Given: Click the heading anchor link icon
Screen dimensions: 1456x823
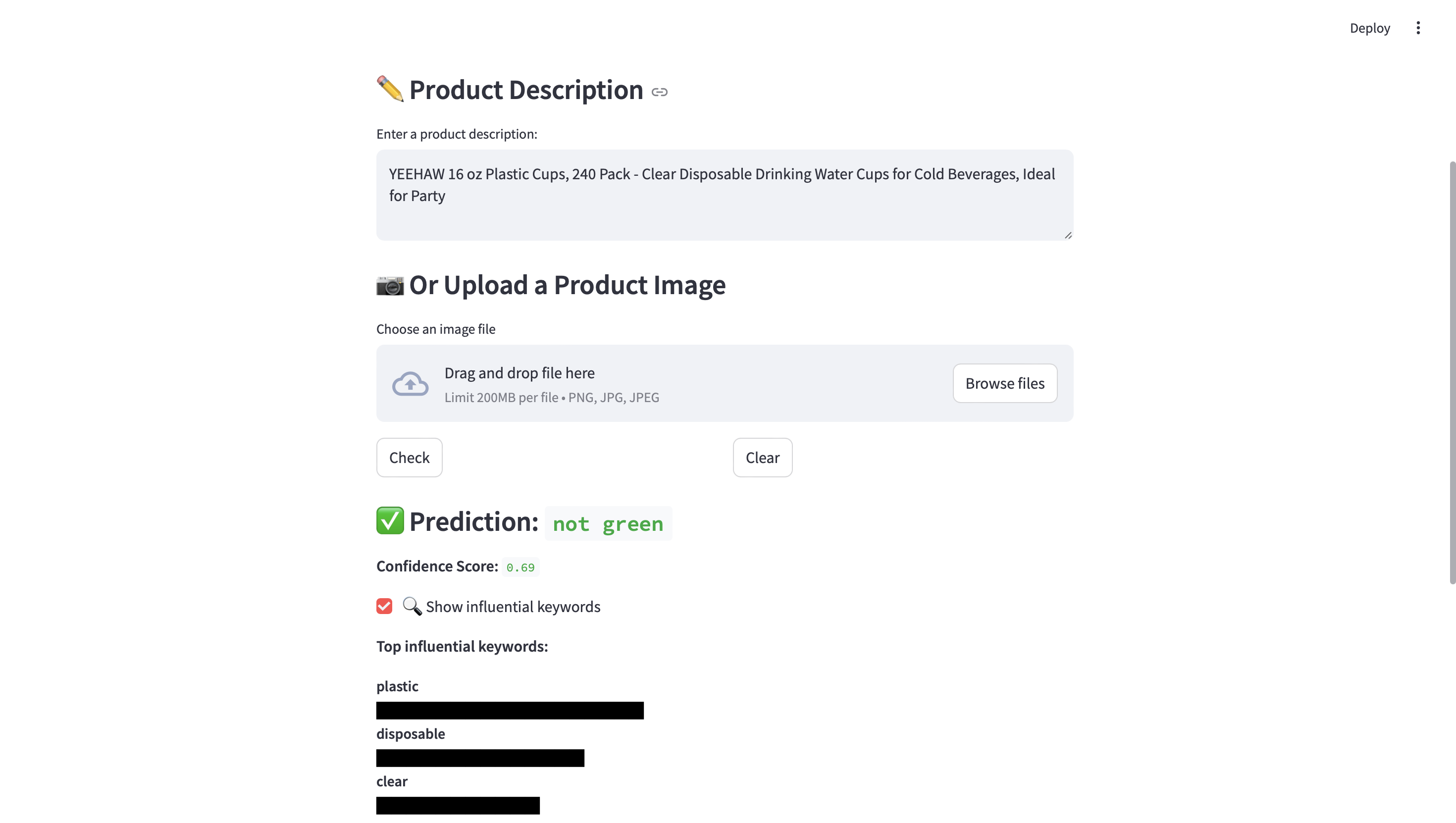Looking at the screenshot, I should click(x=659, y=92).
